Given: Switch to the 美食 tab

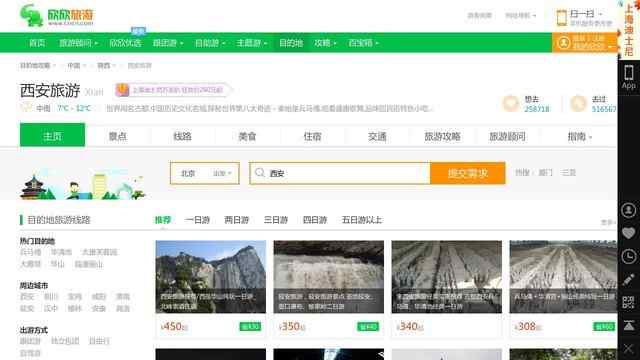Looking at the screenshot, I should point(247,136).
